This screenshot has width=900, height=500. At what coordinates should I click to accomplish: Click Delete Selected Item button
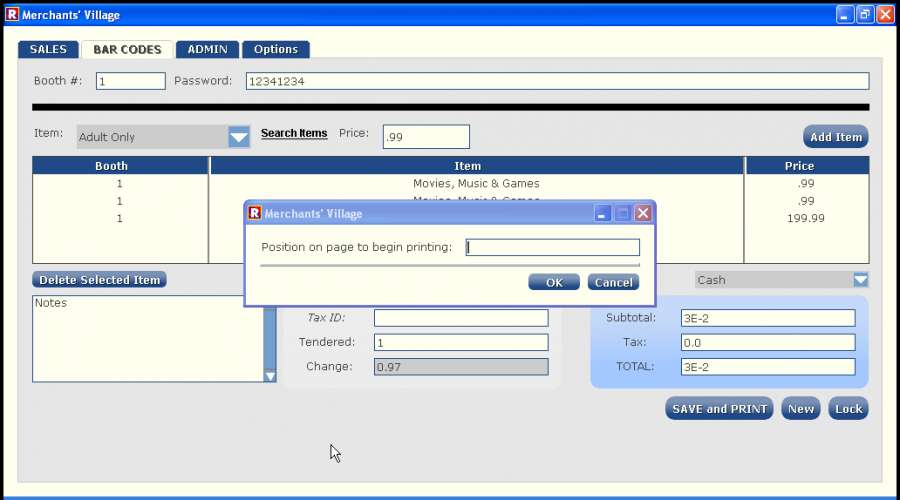pyautogui.click(x=99, y=280)
